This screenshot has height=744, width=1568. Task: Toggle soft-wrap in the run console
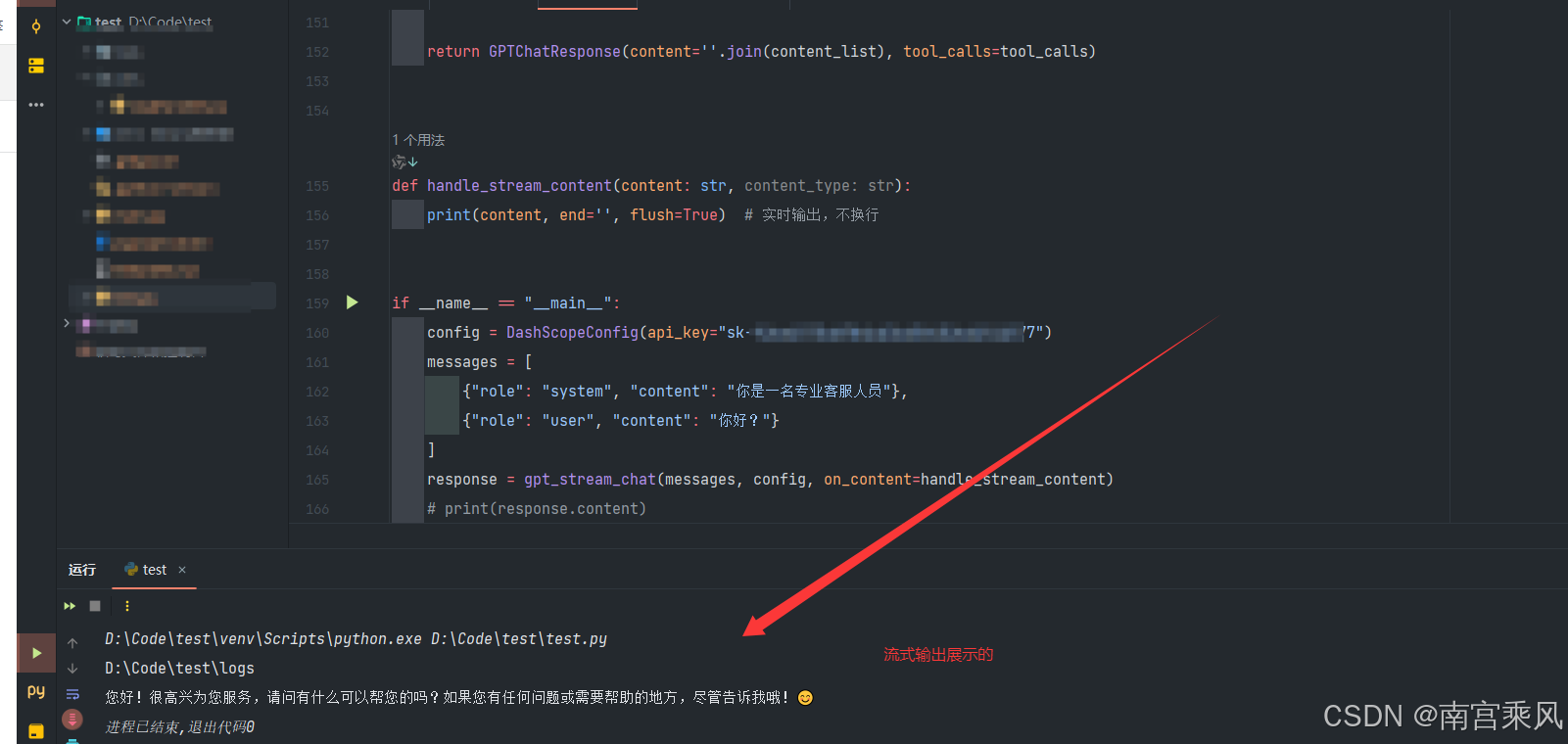coord(72,695)
